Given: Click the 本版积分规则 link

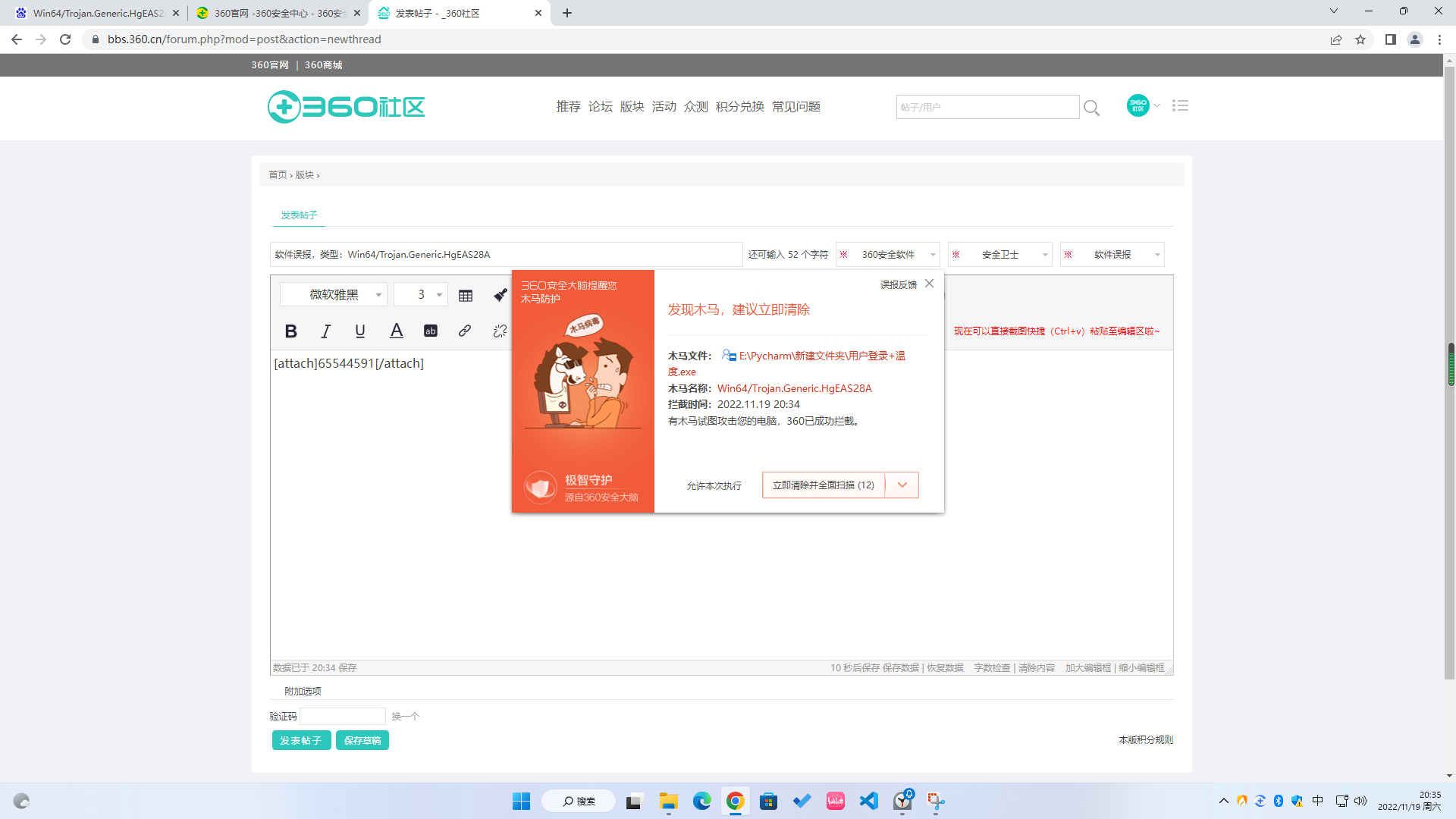Looking at the screenshot, I should pos(1146,740).
